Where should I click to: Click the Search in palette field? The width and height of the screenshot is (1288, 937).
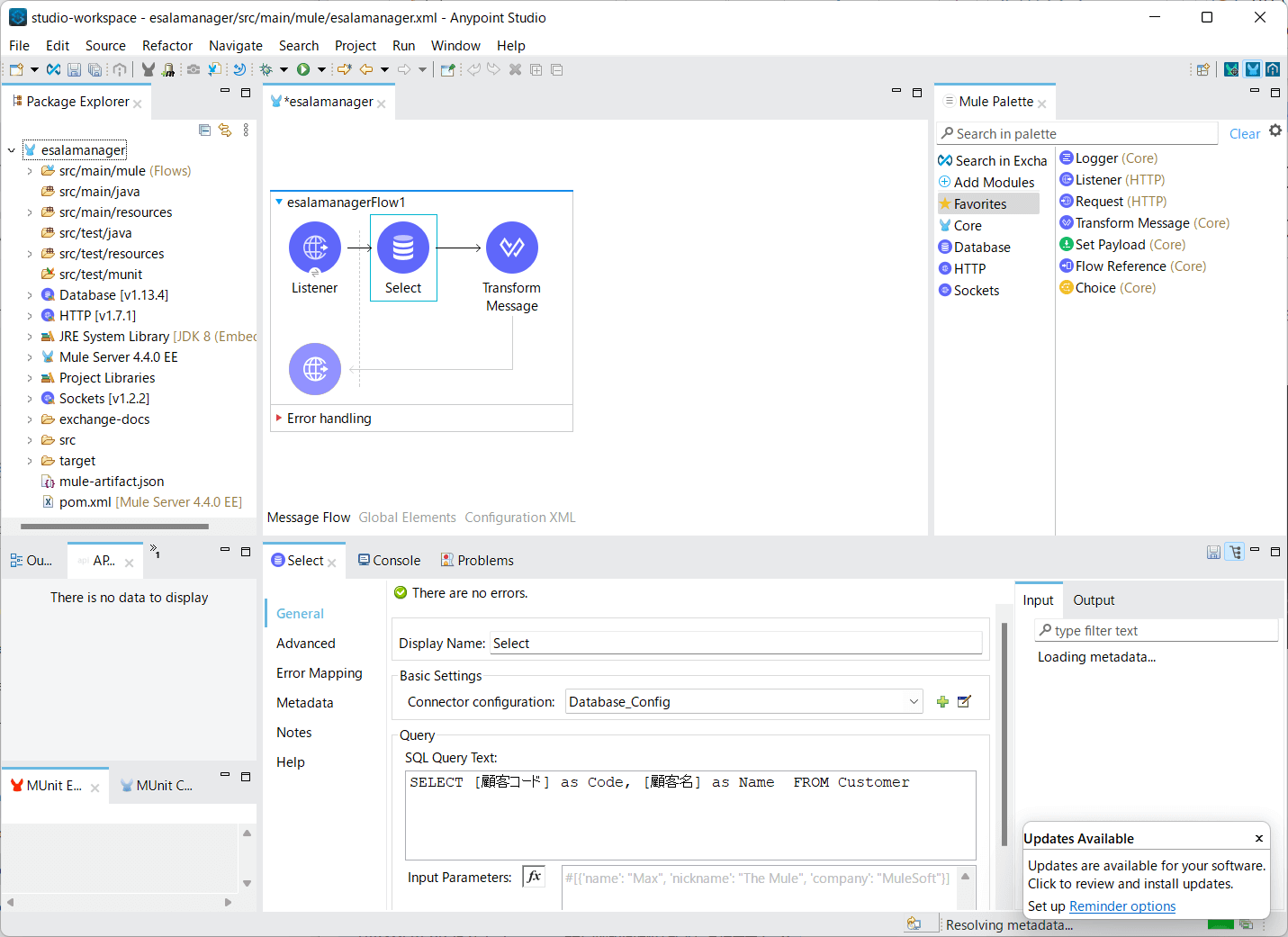tap(1080, 134)
